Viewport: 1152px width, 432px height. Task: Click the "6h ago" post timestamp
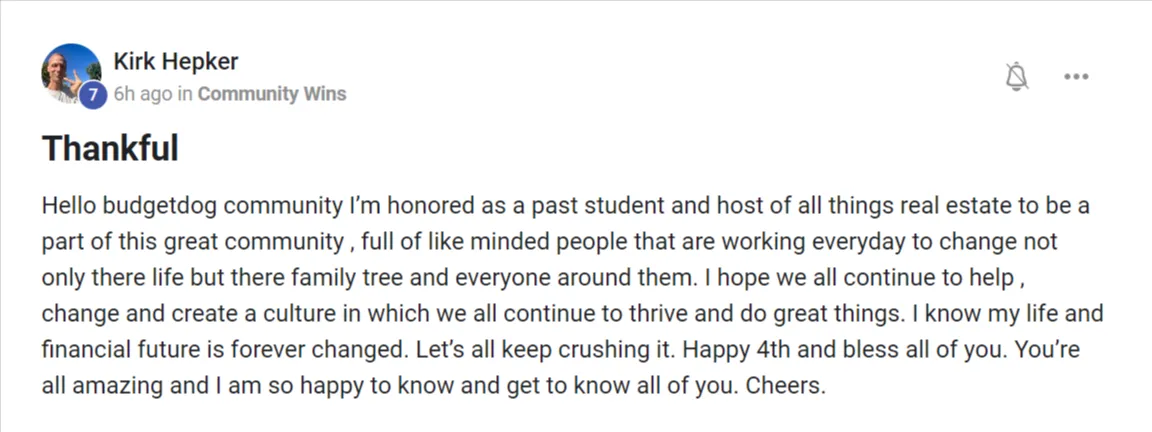point(143,94)
